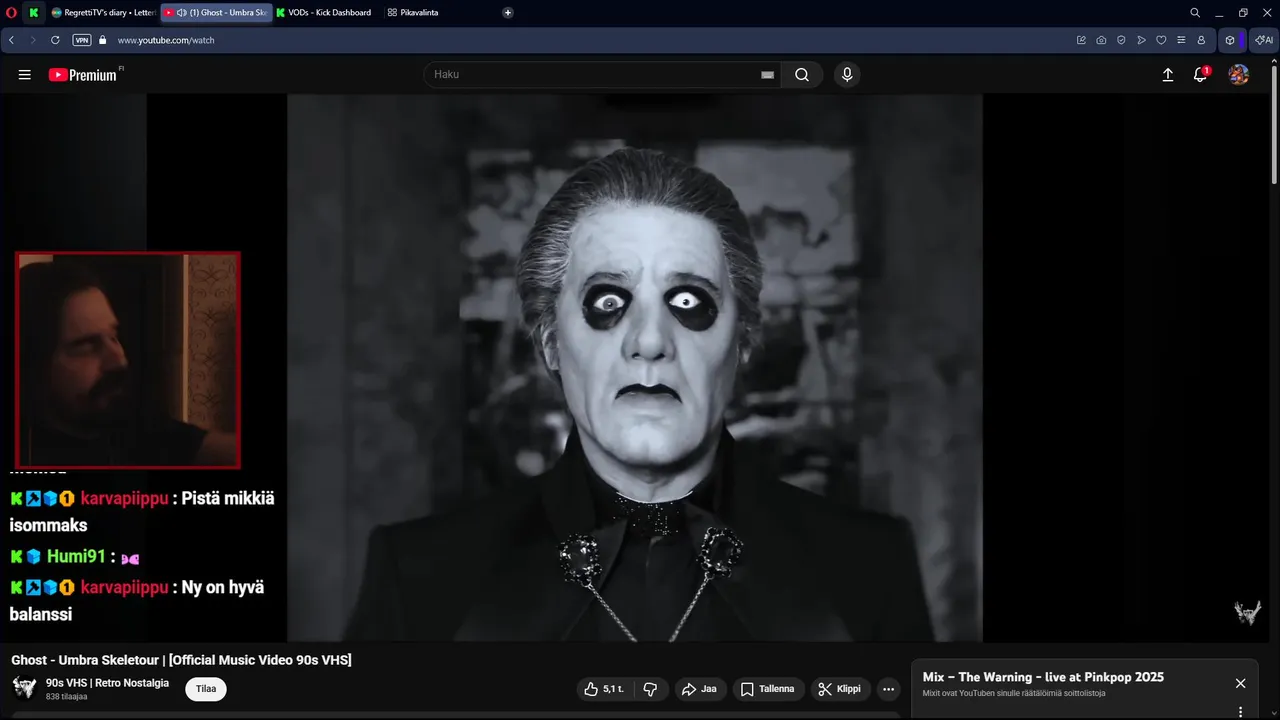Open Mix – The Warning live at Pinkpop playlist
This screenshot has height=720, width=1280.
(x=1043, y=677)
